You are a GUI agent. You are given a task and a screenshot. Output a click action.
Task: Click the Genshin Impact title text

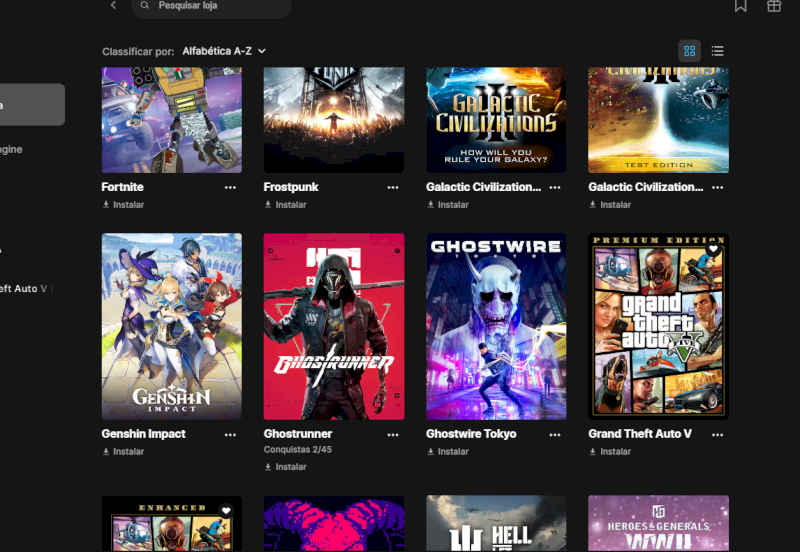point(143,434)
